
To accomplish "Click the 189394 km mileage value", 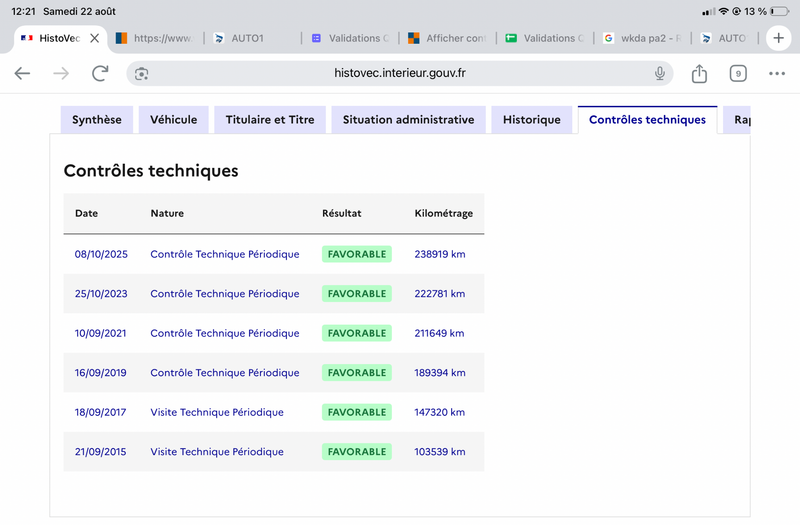I will [x=440, y=373].
